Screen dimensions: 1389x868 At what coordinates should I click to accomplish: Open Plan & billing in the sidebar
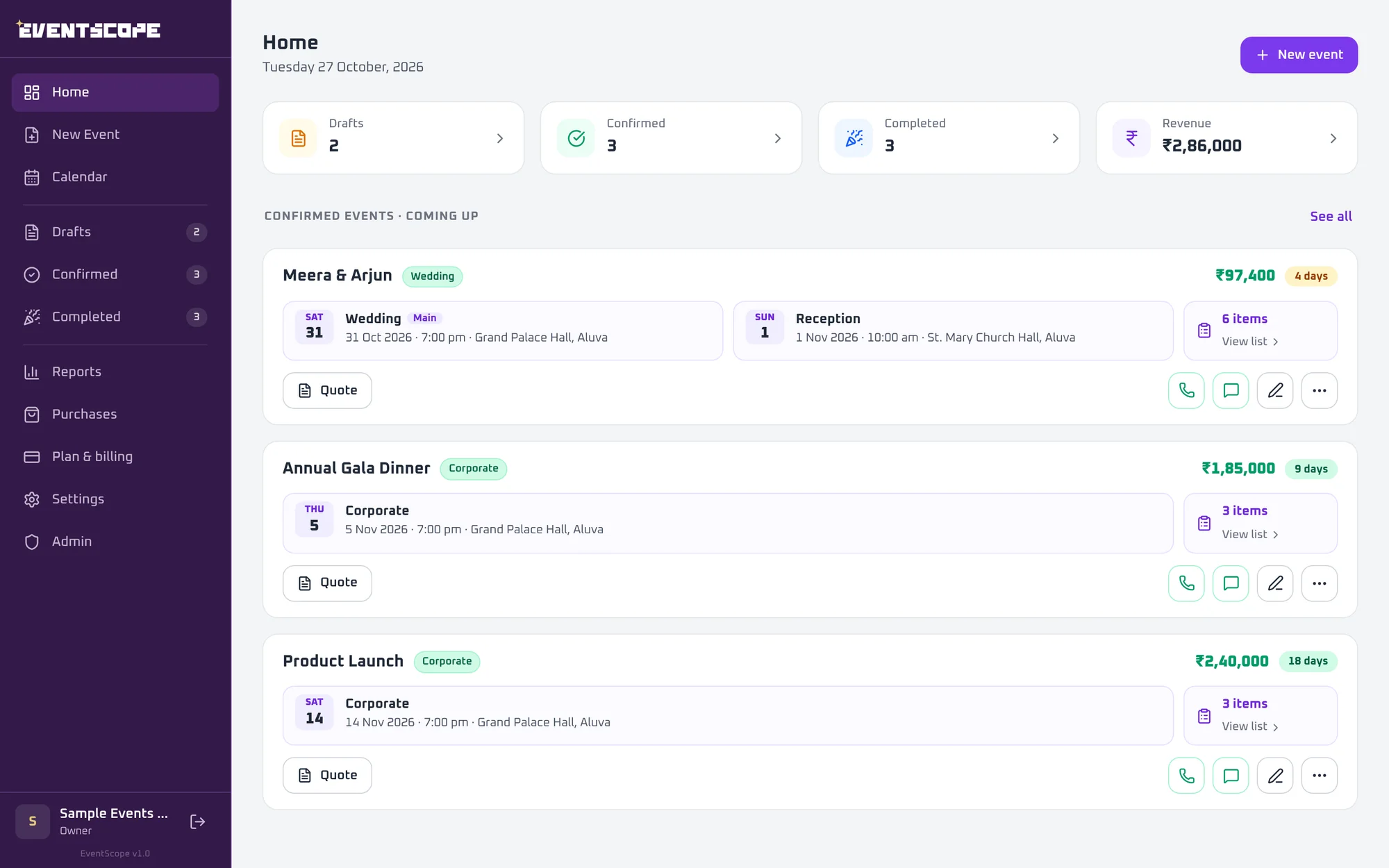(x=115, y=456)
